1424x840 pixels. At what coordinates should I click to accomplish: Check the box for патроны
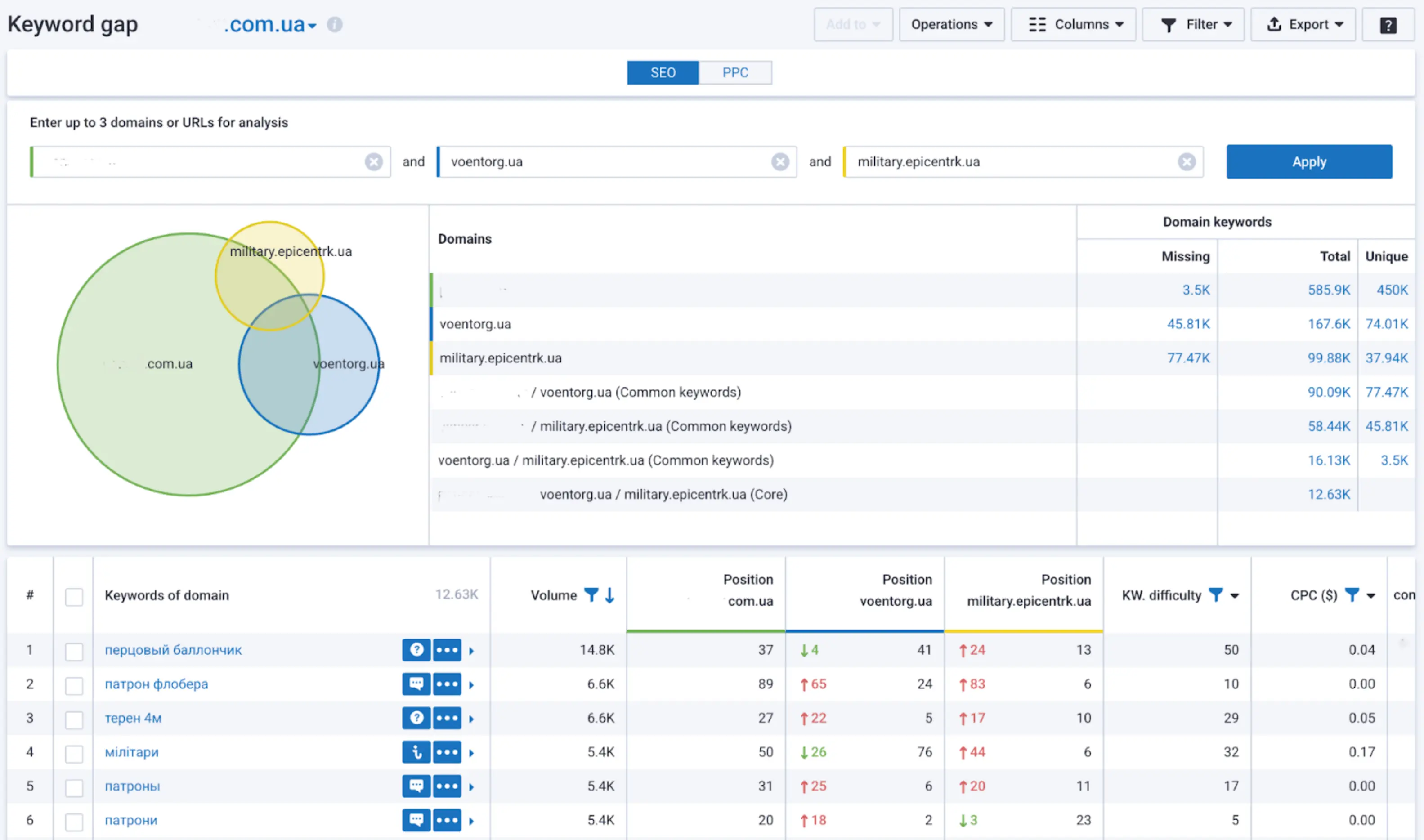(x=74, y=787)
